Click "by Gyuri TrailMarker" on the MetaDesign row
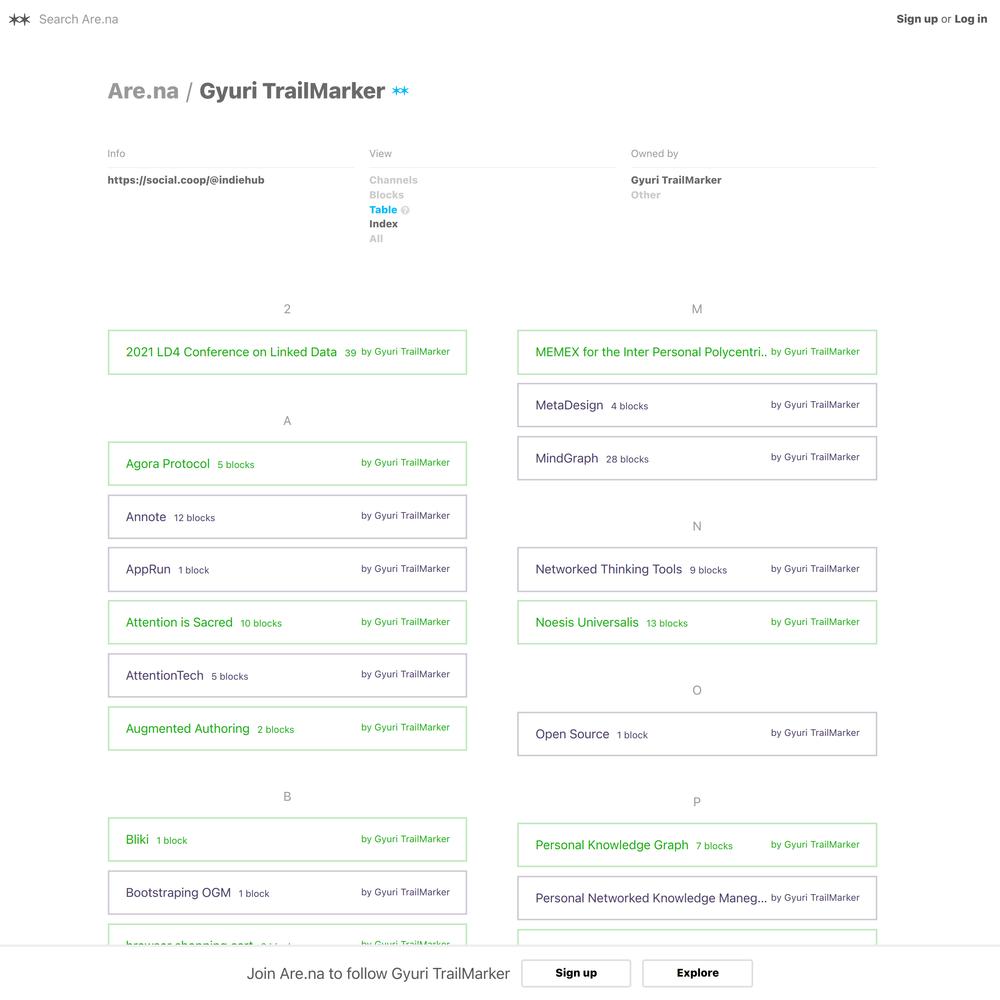This screenshot has width=1000, height=1000. coord(815,405)
